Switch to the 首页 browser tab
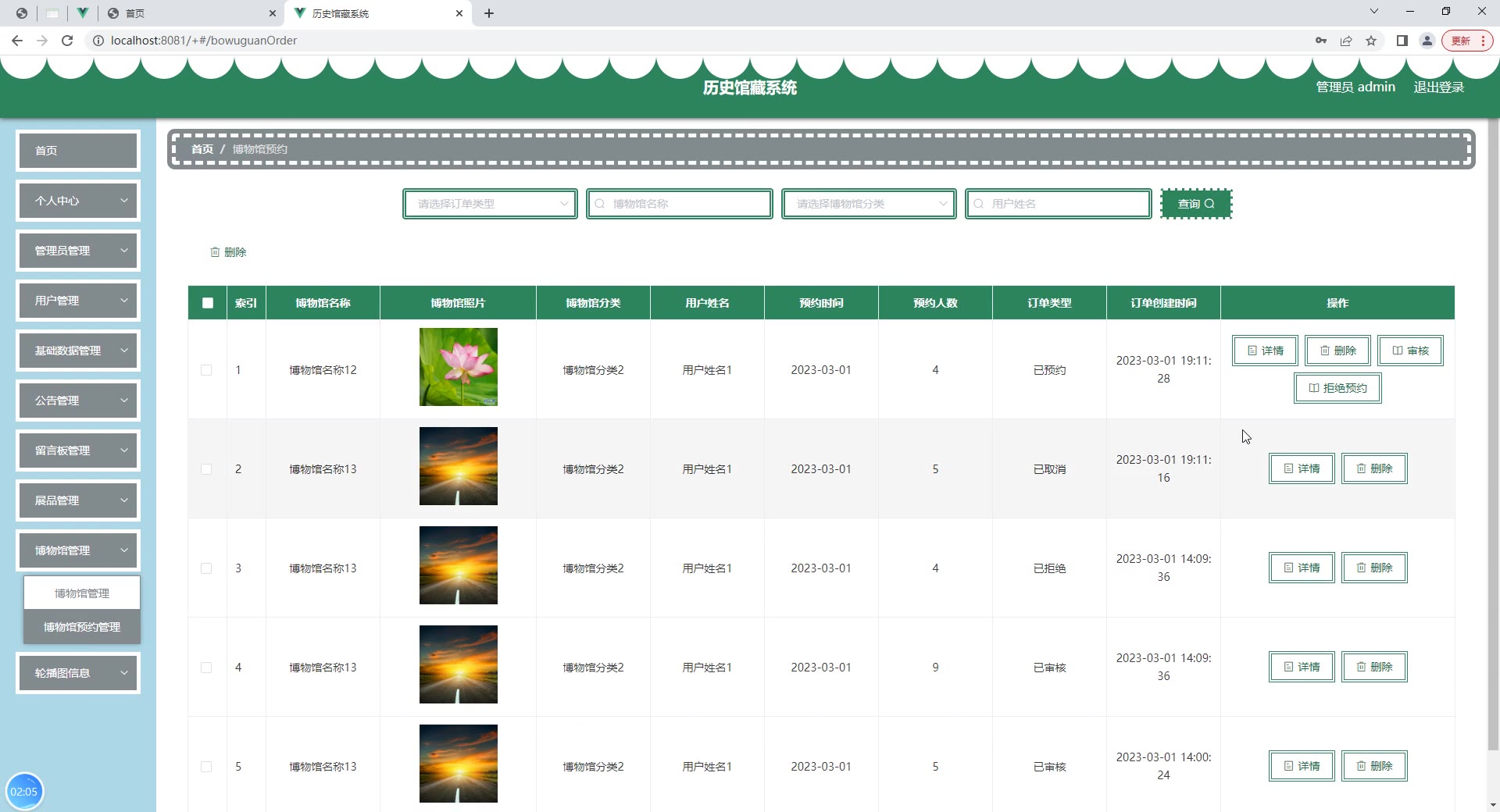 pyautogui.click(x=191, y=13)
